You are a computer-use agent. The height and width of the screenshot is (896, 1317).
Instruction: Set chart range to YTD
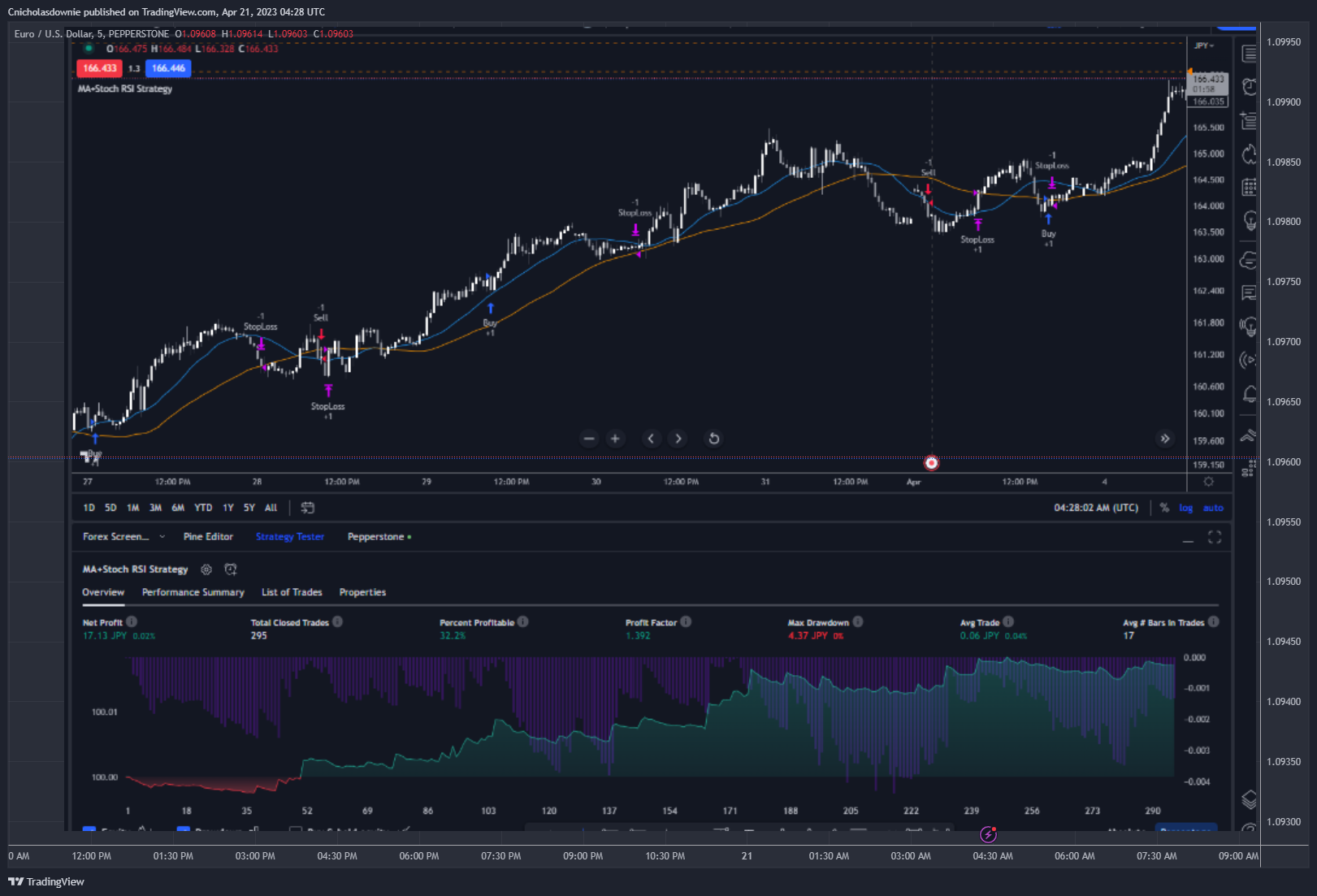[x=203, y=508]
